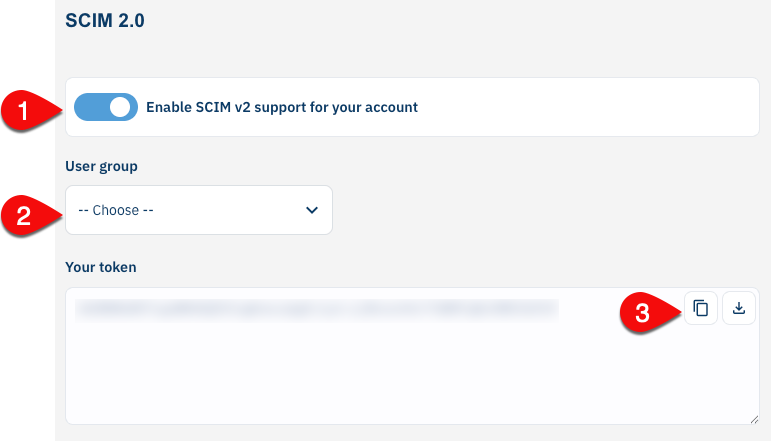Open the User group dropdown
Viewport: 771px width, 441px height.
point(198,210)
